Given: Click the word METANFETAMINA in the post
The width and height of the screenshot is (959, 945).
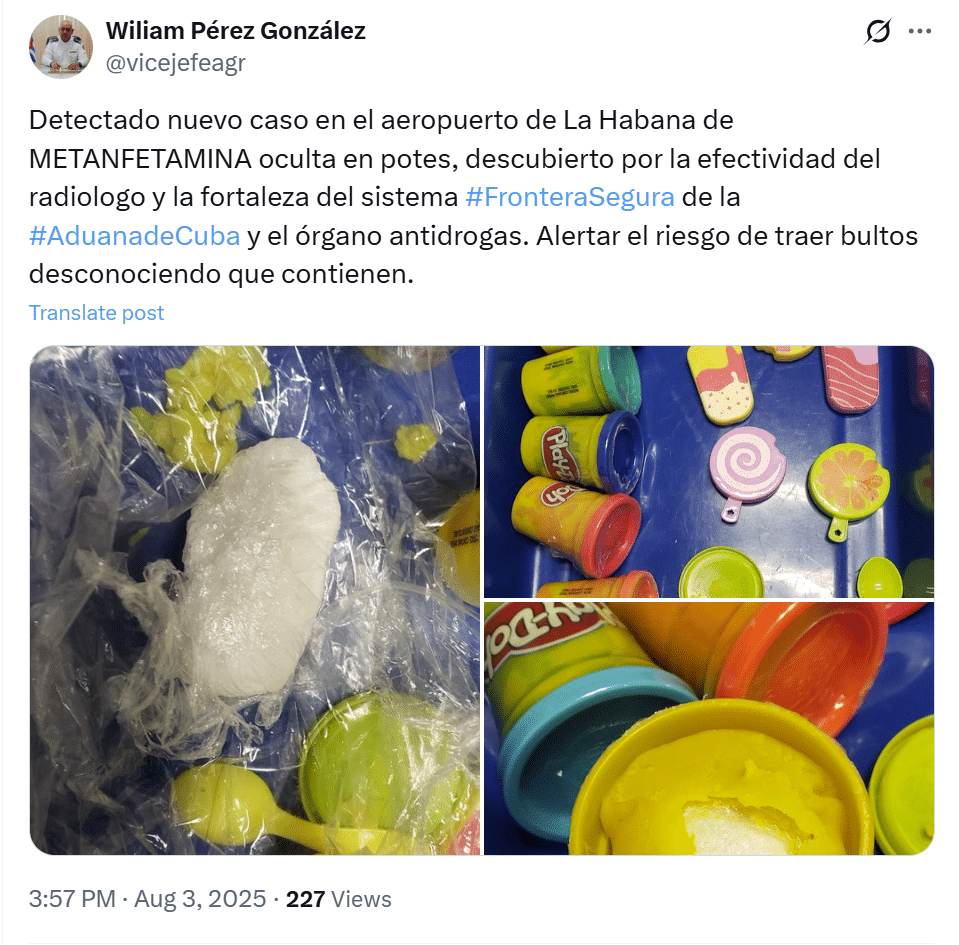Looking at the screenshot, I should pyautogui.click(x=140, y=159).
